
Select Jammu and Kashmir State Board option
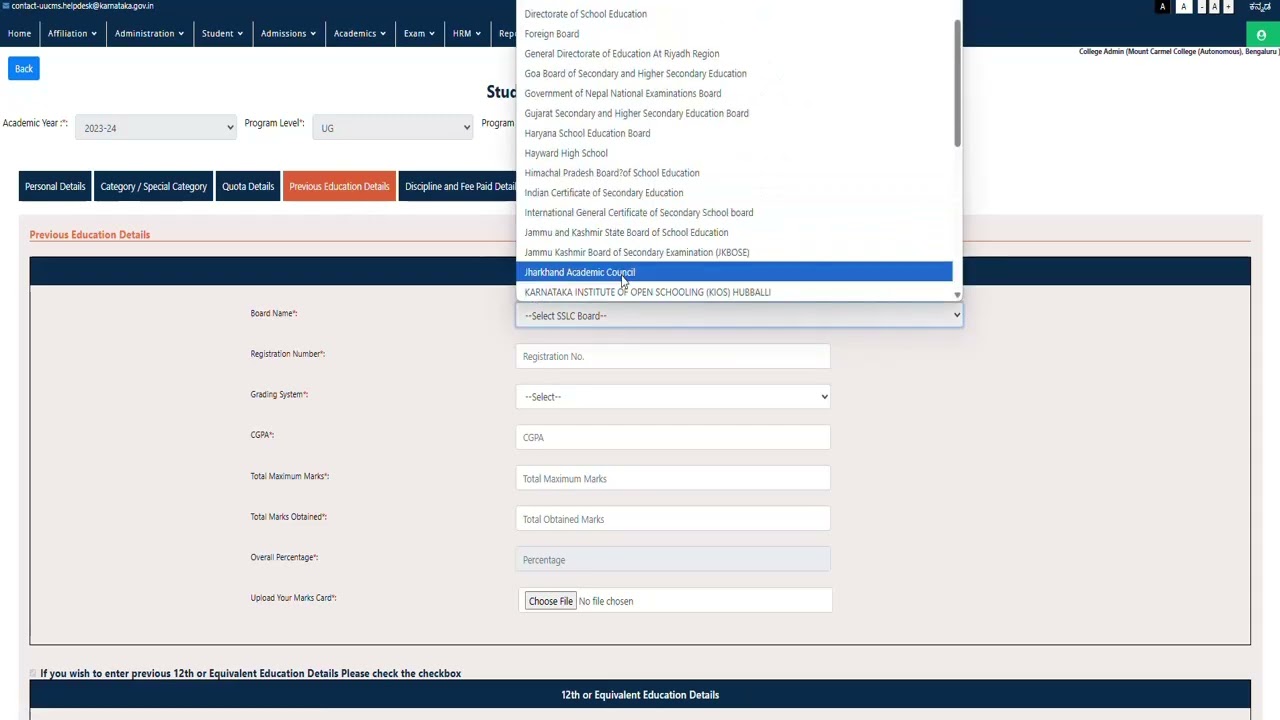tap(734, 233)
